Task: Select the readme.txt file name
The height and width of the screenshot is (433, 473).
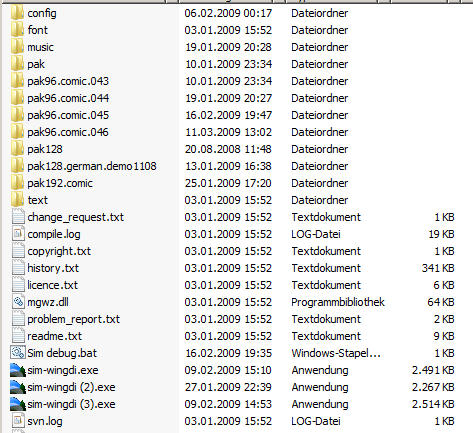Action: click(x=55, y=336)
